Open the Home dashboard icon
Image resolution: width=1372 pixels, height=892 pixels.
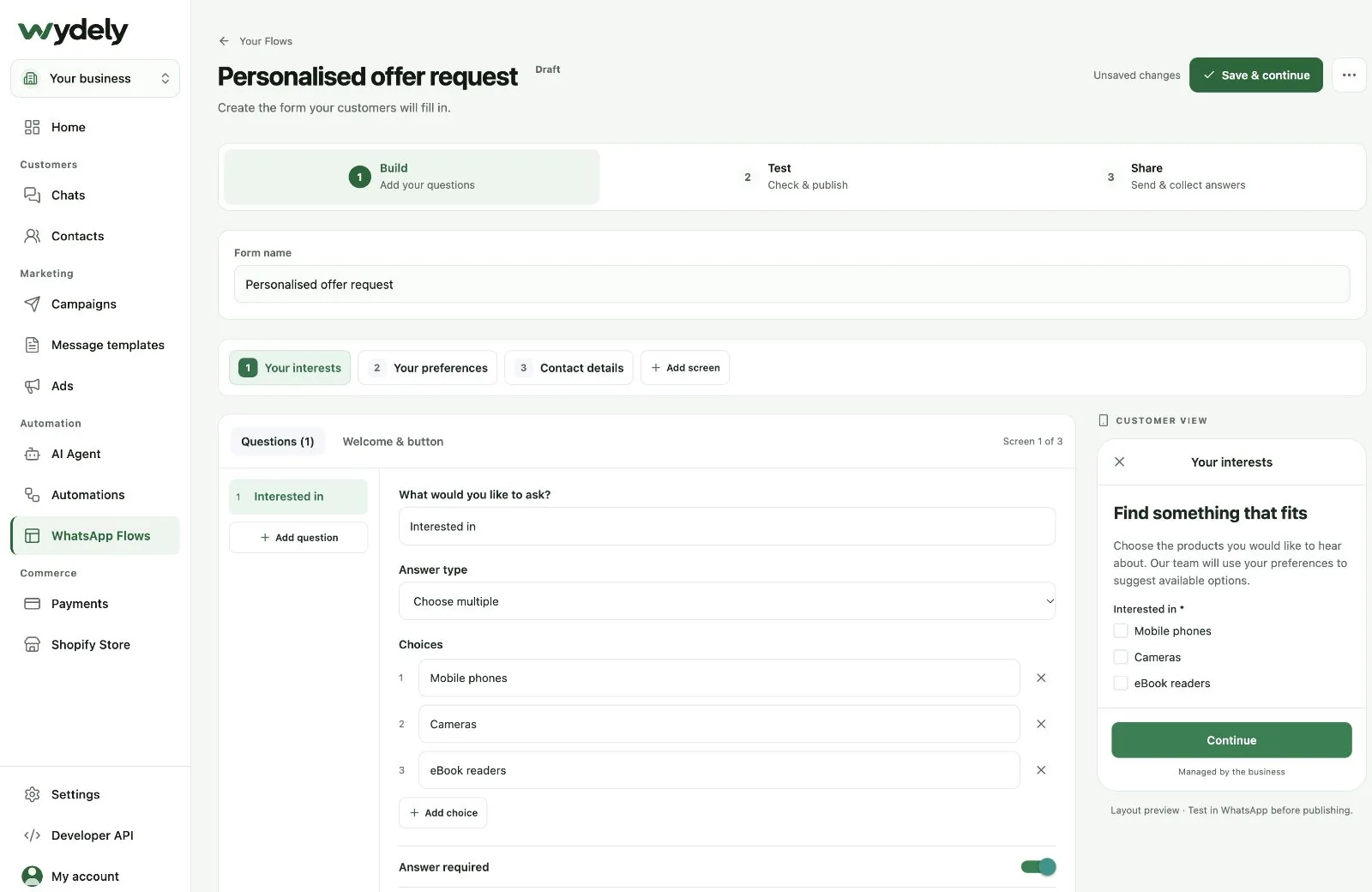32,127
